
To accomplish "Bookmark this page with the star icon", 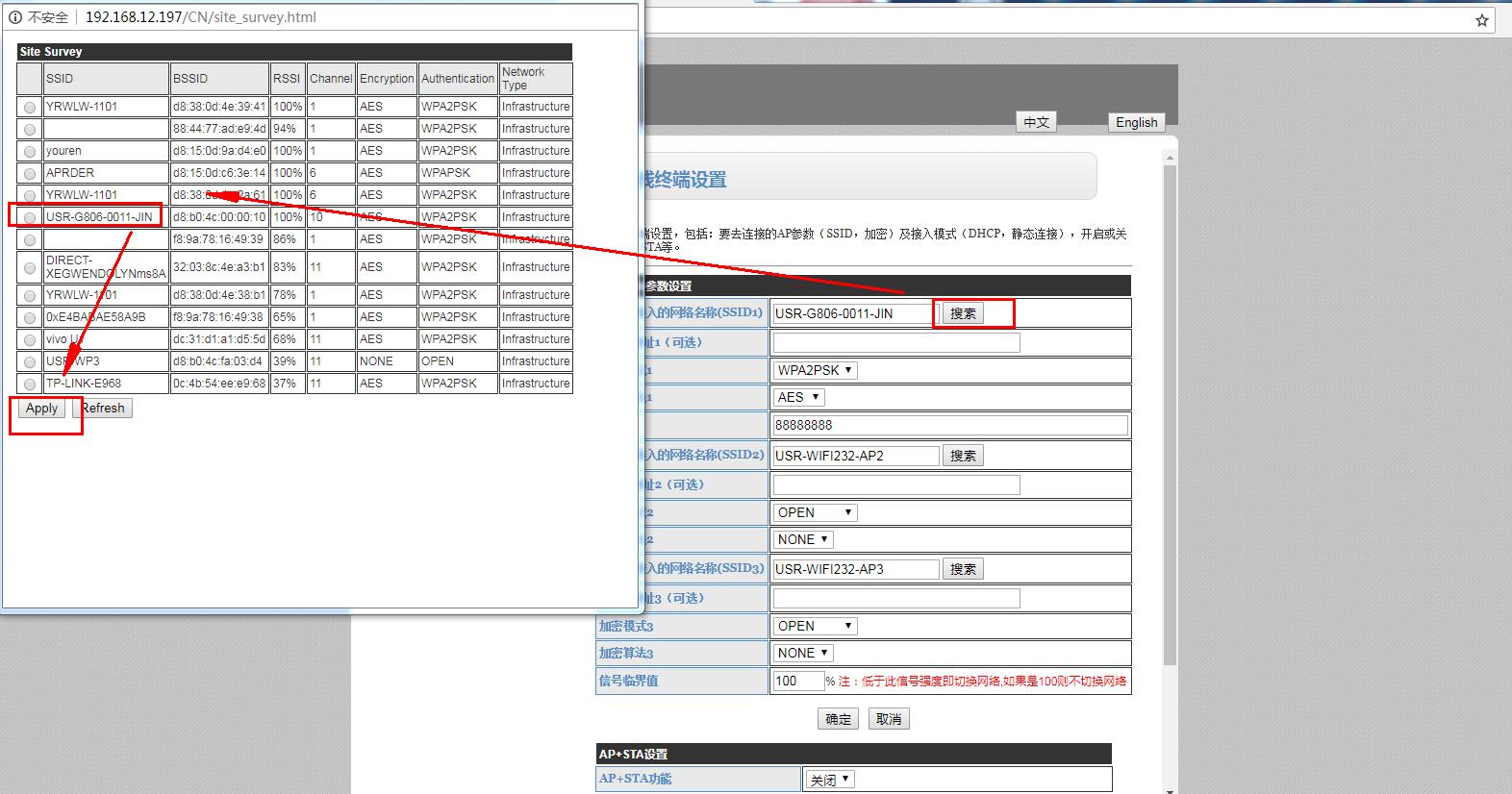I will point(1481,20).
